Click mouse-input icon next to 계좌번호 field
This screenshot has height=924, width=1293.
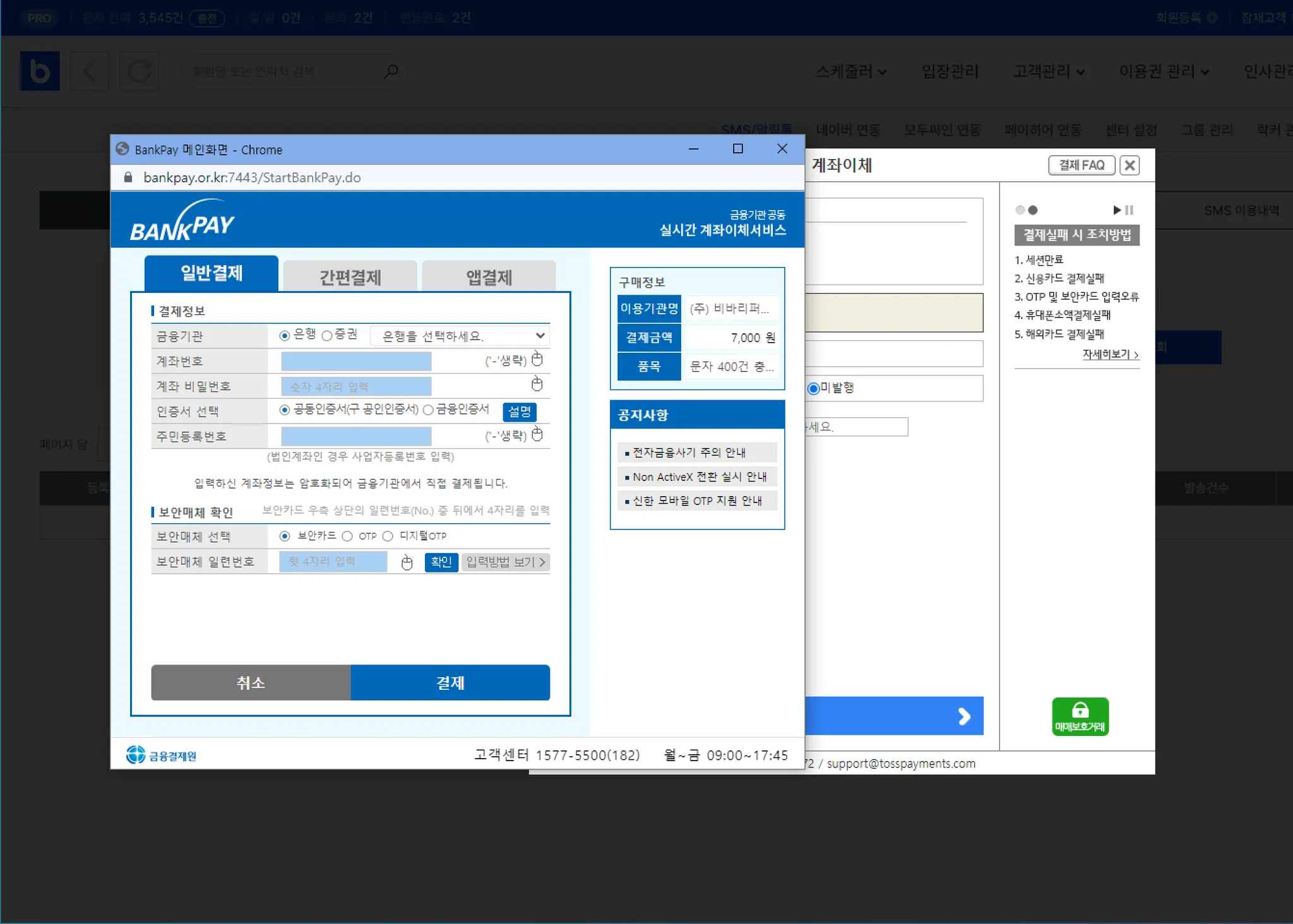(537, 359)
